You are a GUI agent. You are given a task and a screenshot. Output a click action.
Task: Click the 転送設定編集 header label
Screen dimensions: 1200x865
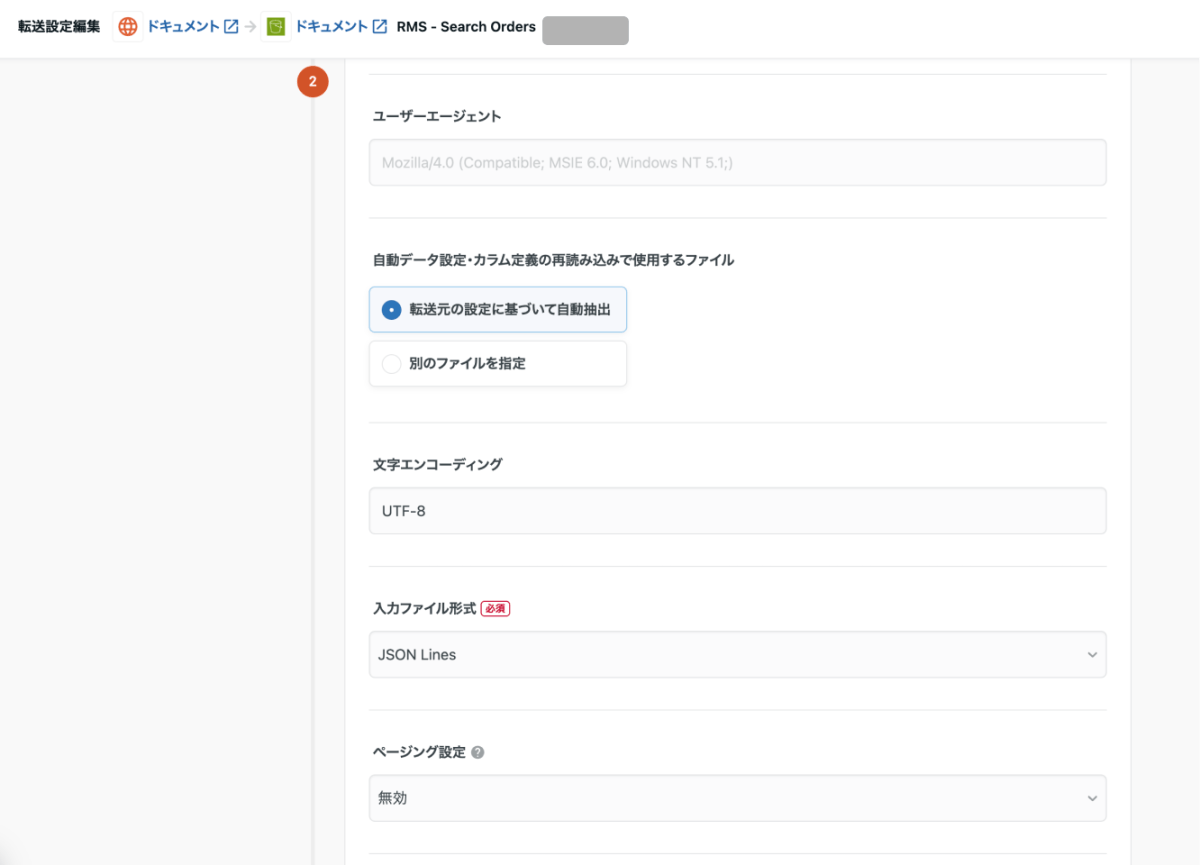56,28
